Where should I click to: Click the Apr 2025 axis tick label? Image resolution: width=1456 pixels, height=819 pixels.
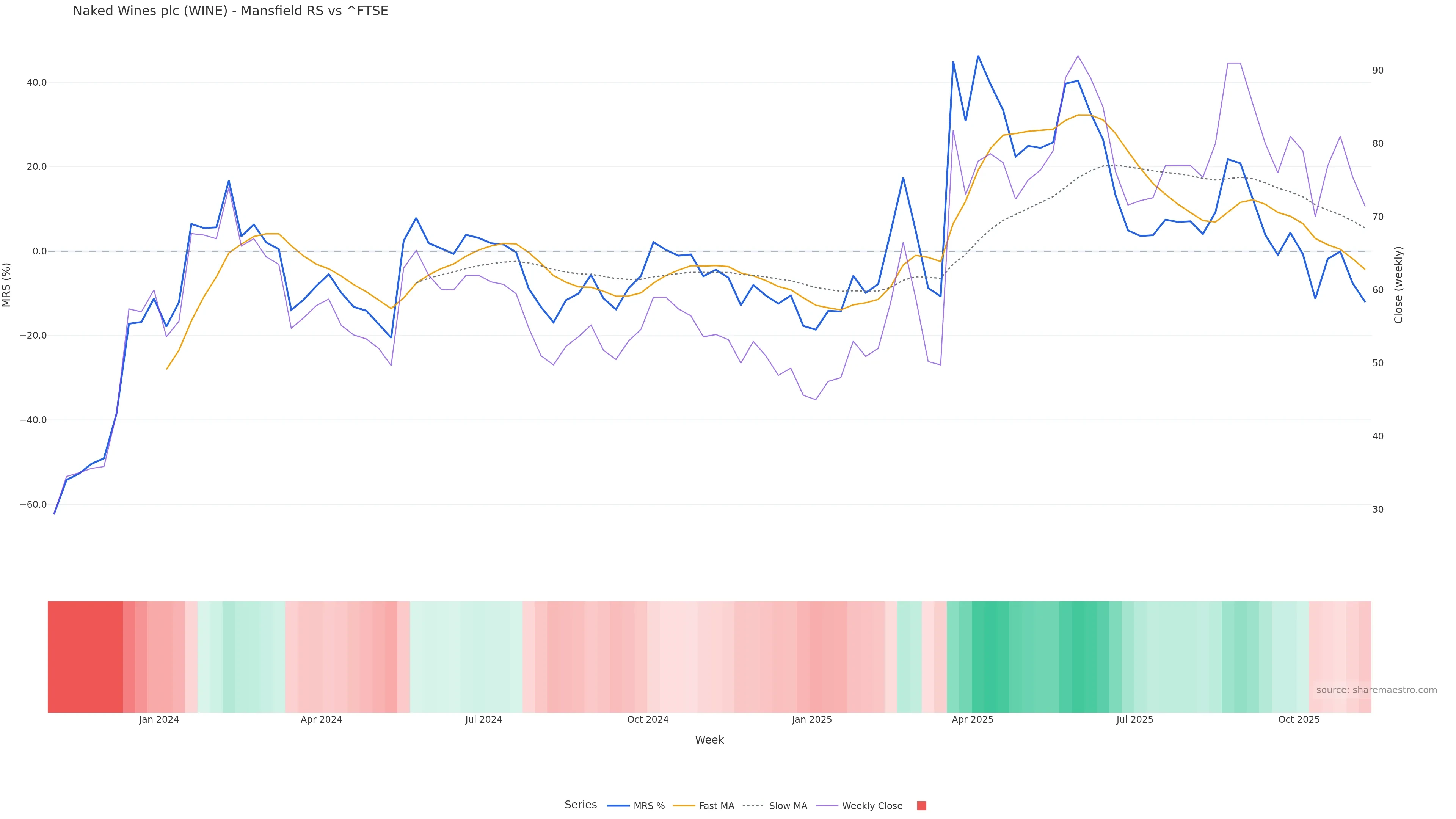pyautogui.click(x=972, y=720)
